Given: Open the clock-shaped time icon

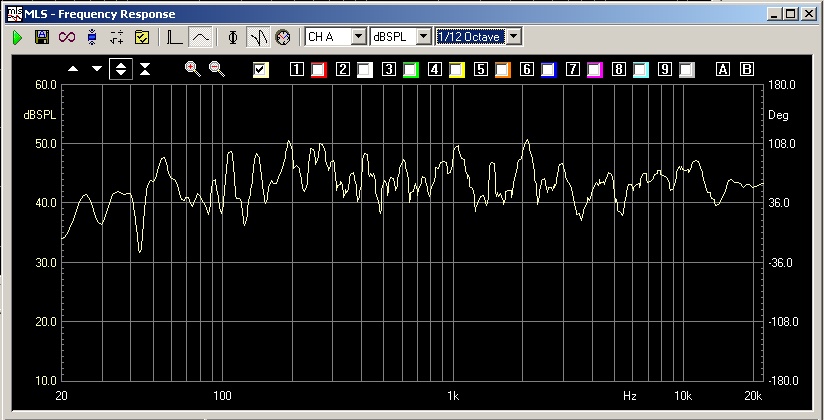Looking at the screenshot, I should coord(283,37).
